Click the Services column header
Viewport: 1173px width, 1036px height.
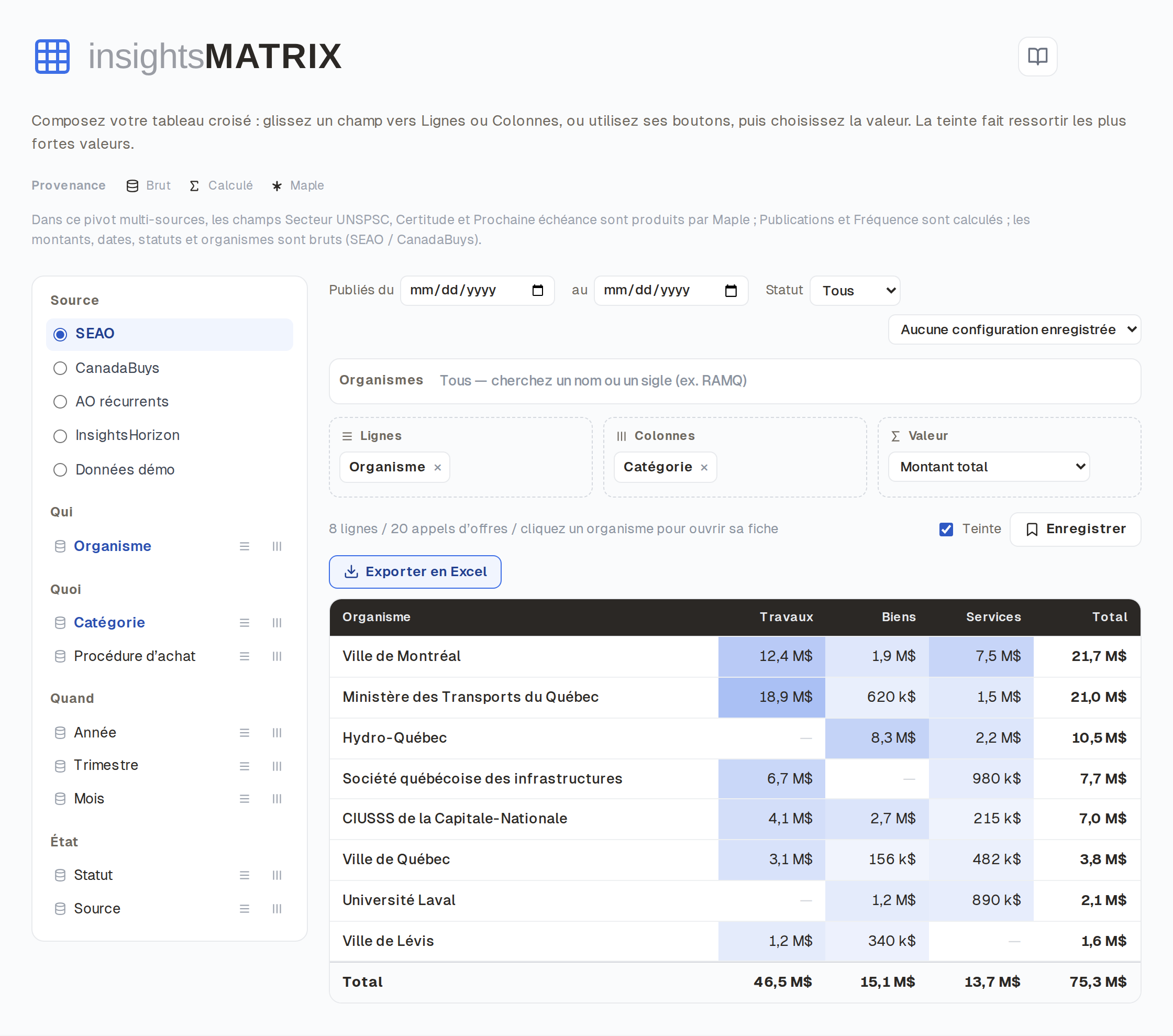coord(993,617)
